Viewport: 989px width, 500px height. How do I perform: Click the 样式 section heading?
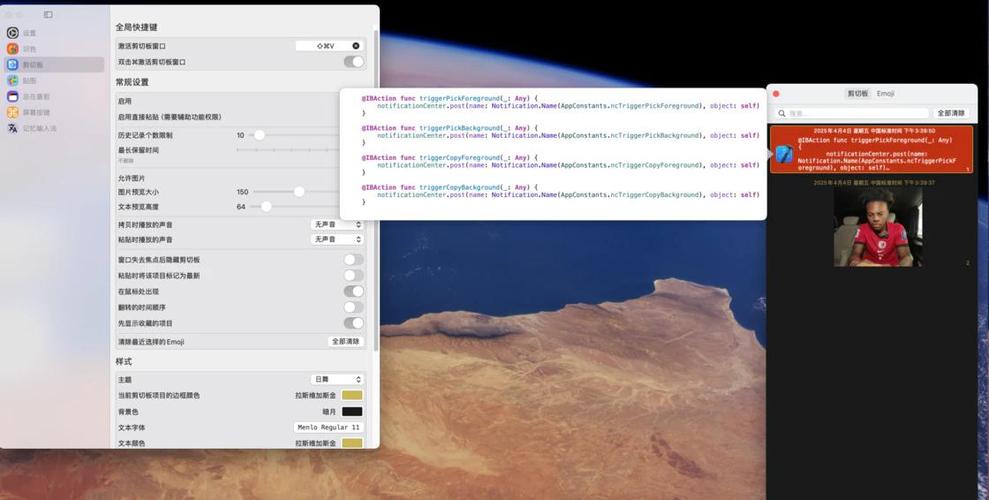pos(124,362)
